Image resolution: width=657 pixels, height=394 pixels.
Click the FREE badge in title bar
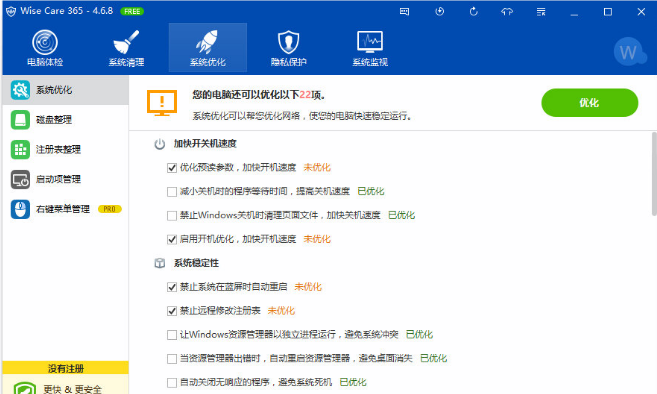[132, 11]
